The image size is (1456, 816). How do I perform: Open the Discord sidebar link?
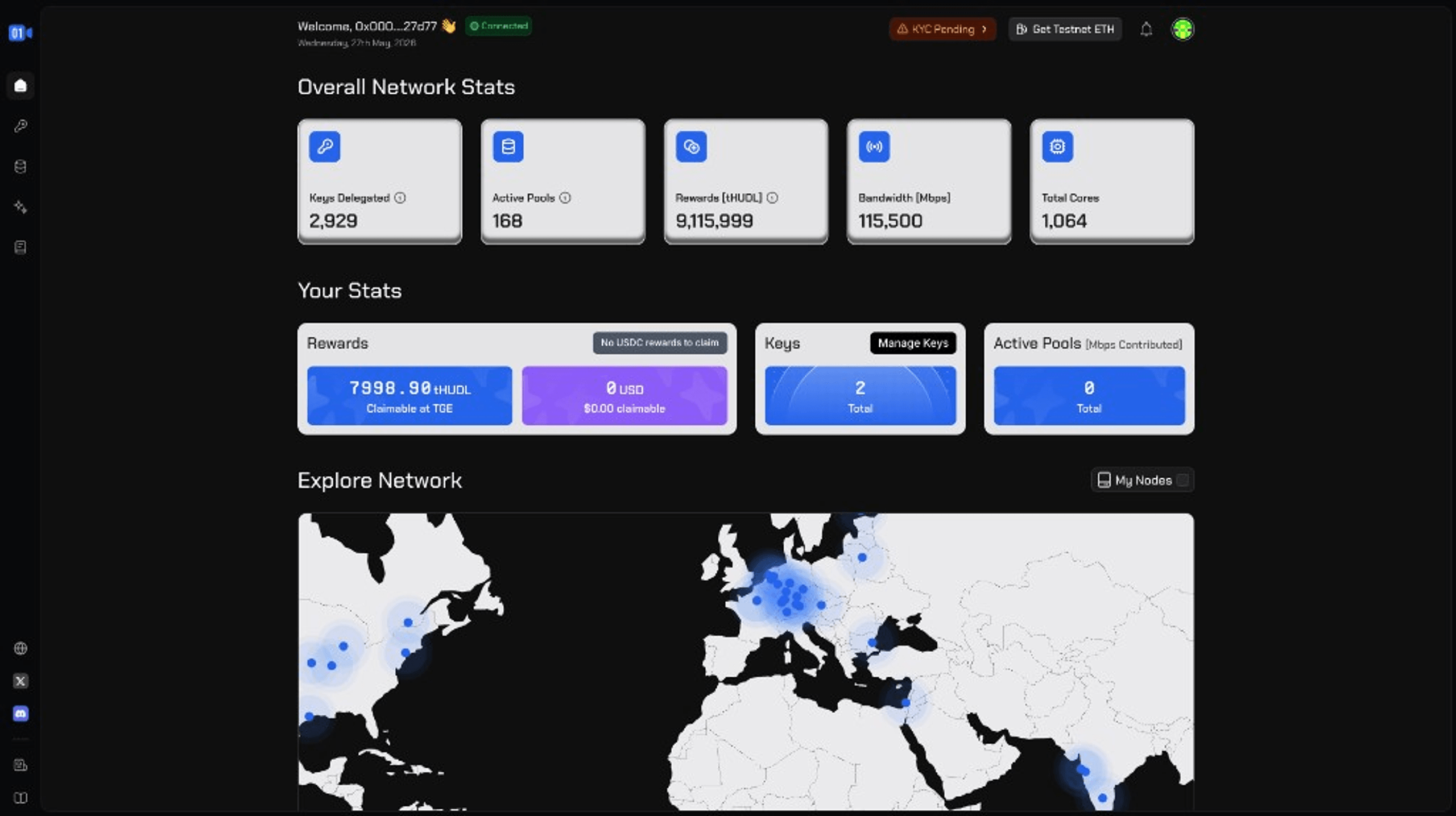[20, 714]
